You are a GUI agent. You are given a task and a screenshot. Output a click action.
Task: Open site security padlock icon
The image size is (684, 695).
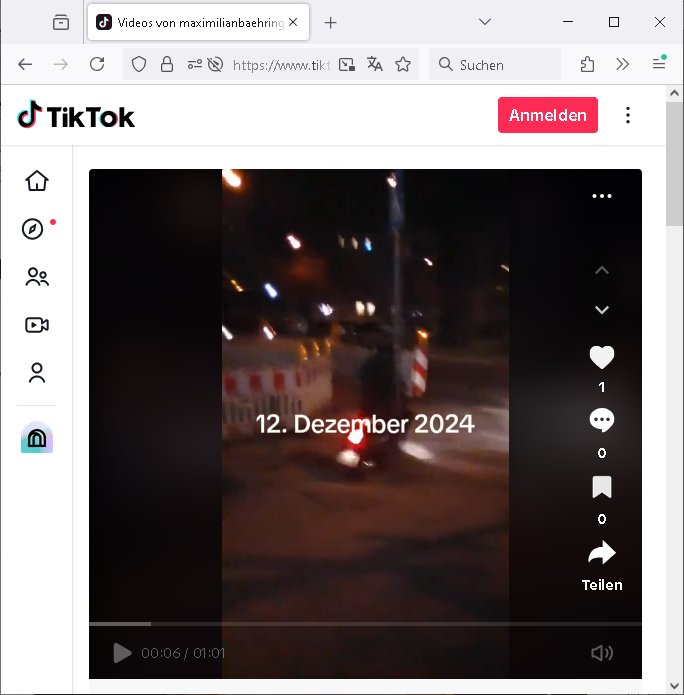167,65
